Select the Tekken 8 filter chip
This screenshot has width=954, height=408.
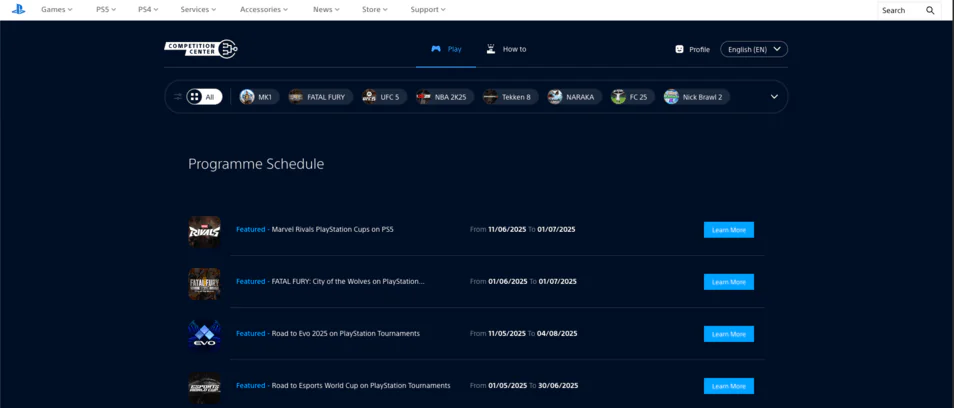point(510,97)
